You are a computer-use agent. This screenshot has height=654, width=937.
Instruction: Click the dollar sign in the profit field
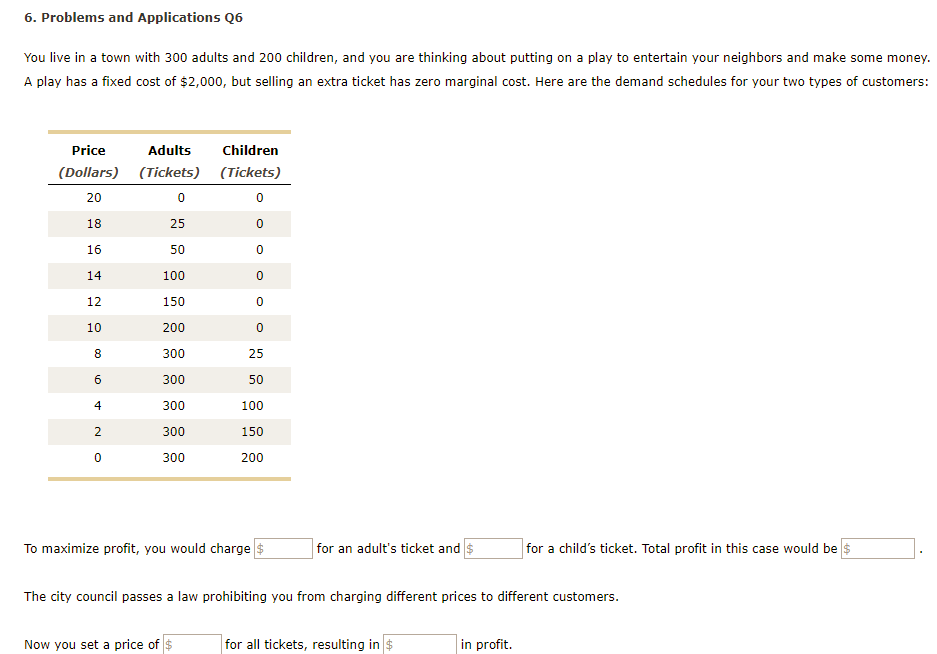(389, 643)
